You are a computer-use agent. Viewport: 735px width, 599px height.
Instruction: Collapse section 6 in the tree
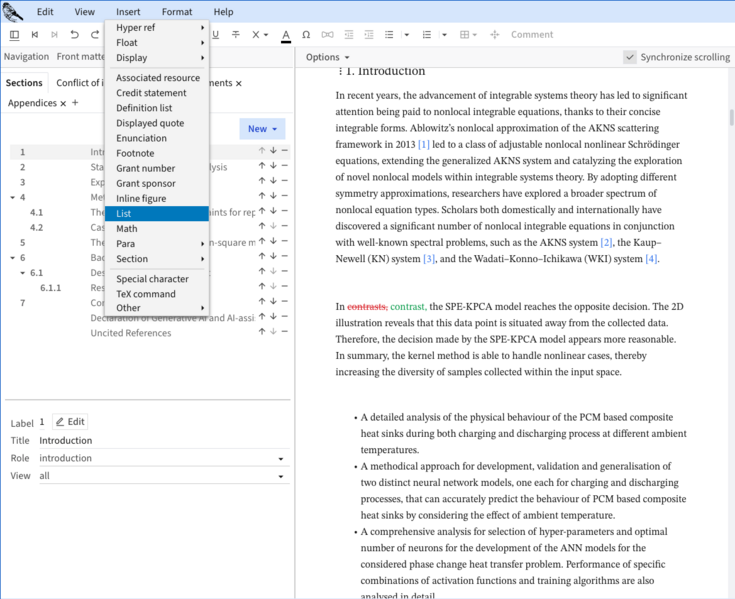click(13, 258)
